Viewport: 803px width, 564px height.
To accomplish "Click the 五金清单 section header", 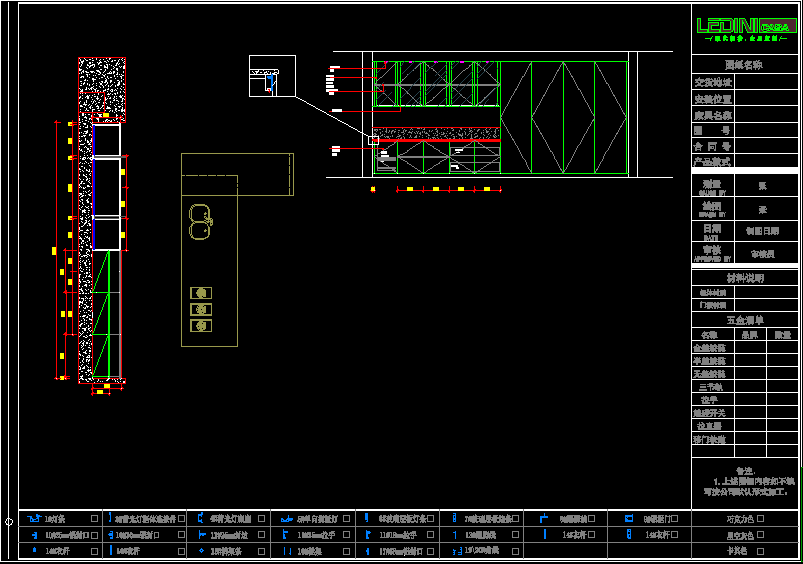I will coord(744,320).
